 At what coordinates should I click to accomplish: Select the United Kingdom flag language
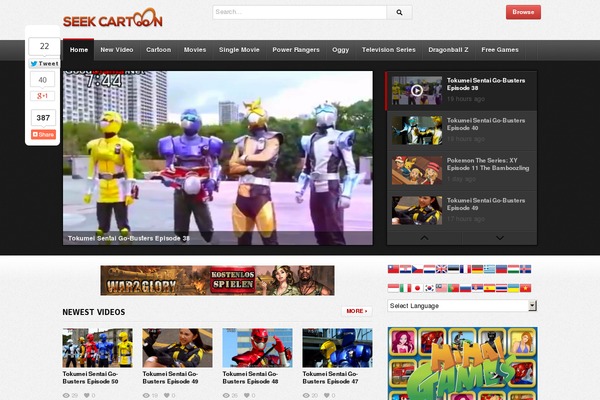tap(442, 269)
